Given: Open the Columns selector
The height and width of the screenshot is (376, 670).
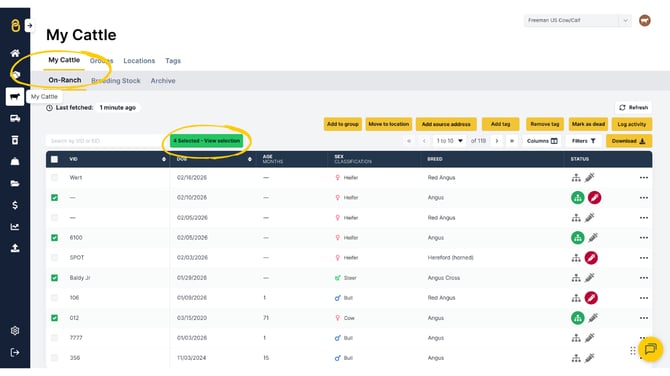Looking at the screenshot, I should 542,141.
